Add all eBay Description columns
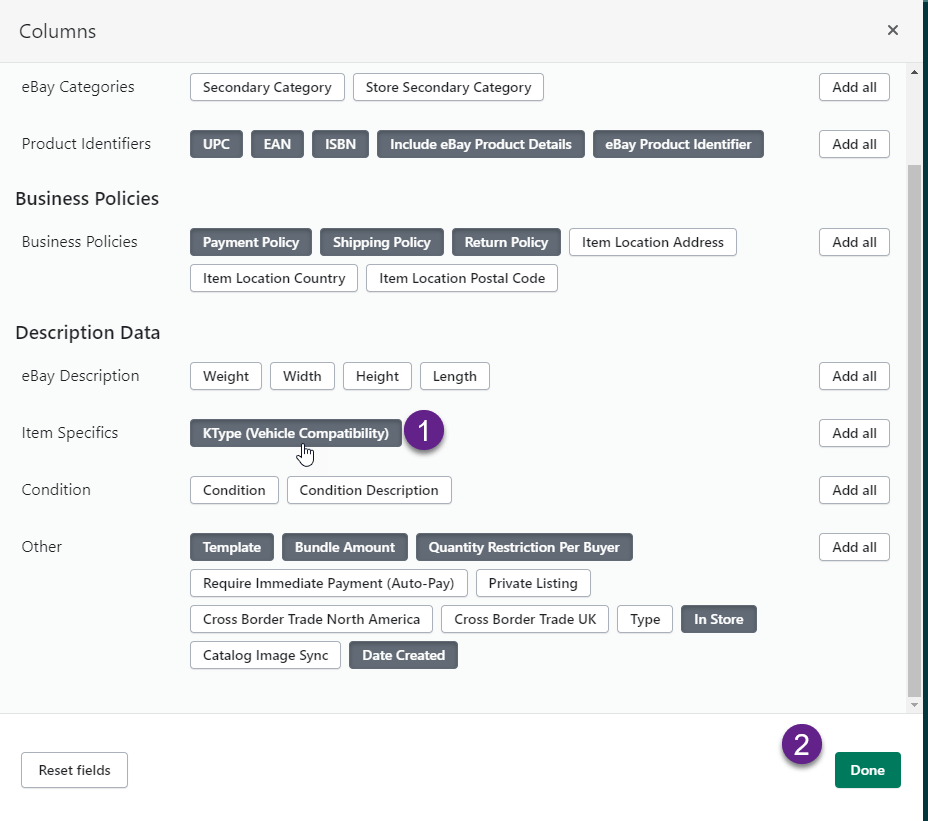Screen dimensions: 928x821 [854, 376]
